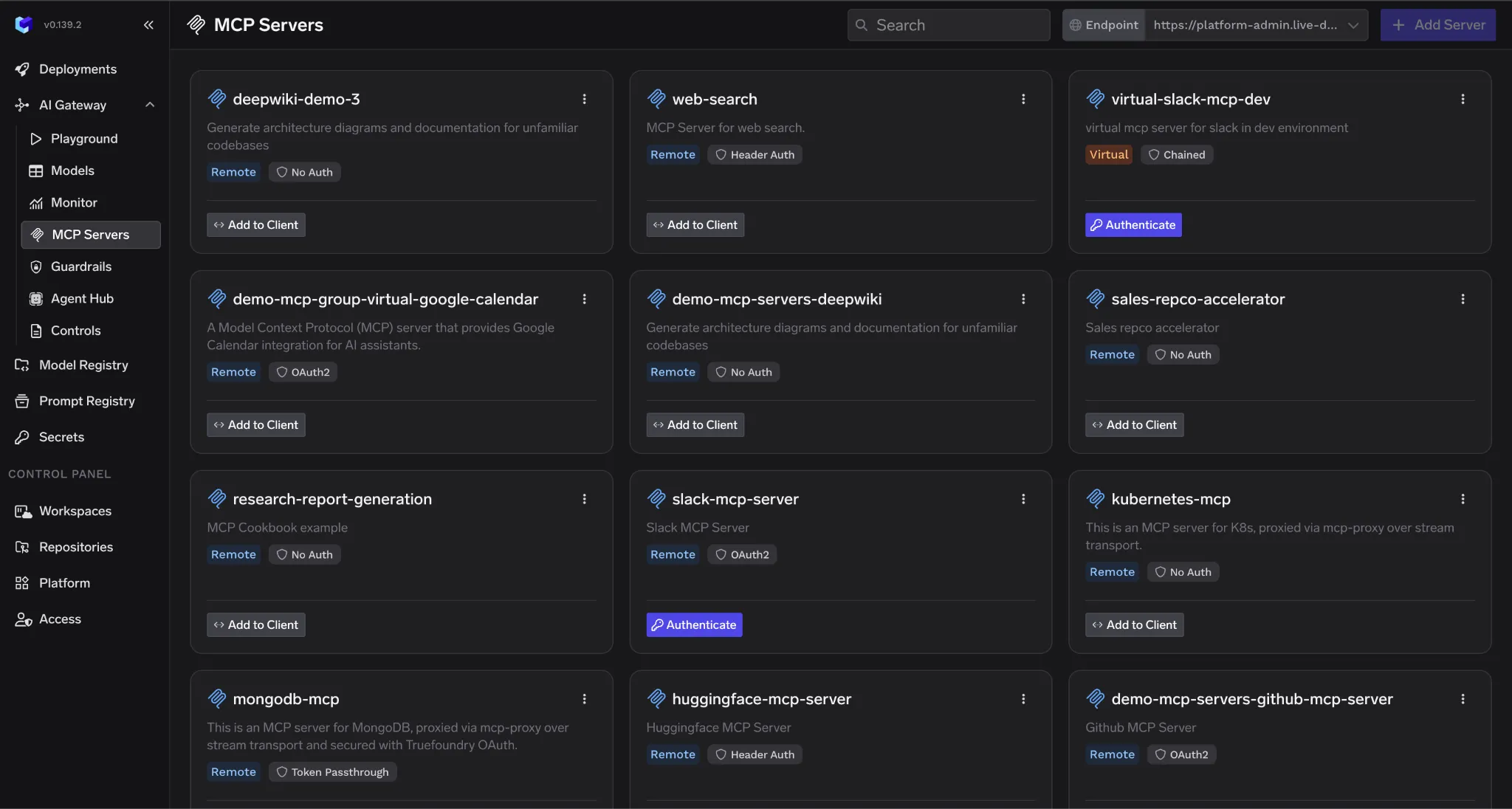Screen dimensions: 1512x809
Task: Collapse the sidebar with double-chevron icon
Action: point(148,24)
